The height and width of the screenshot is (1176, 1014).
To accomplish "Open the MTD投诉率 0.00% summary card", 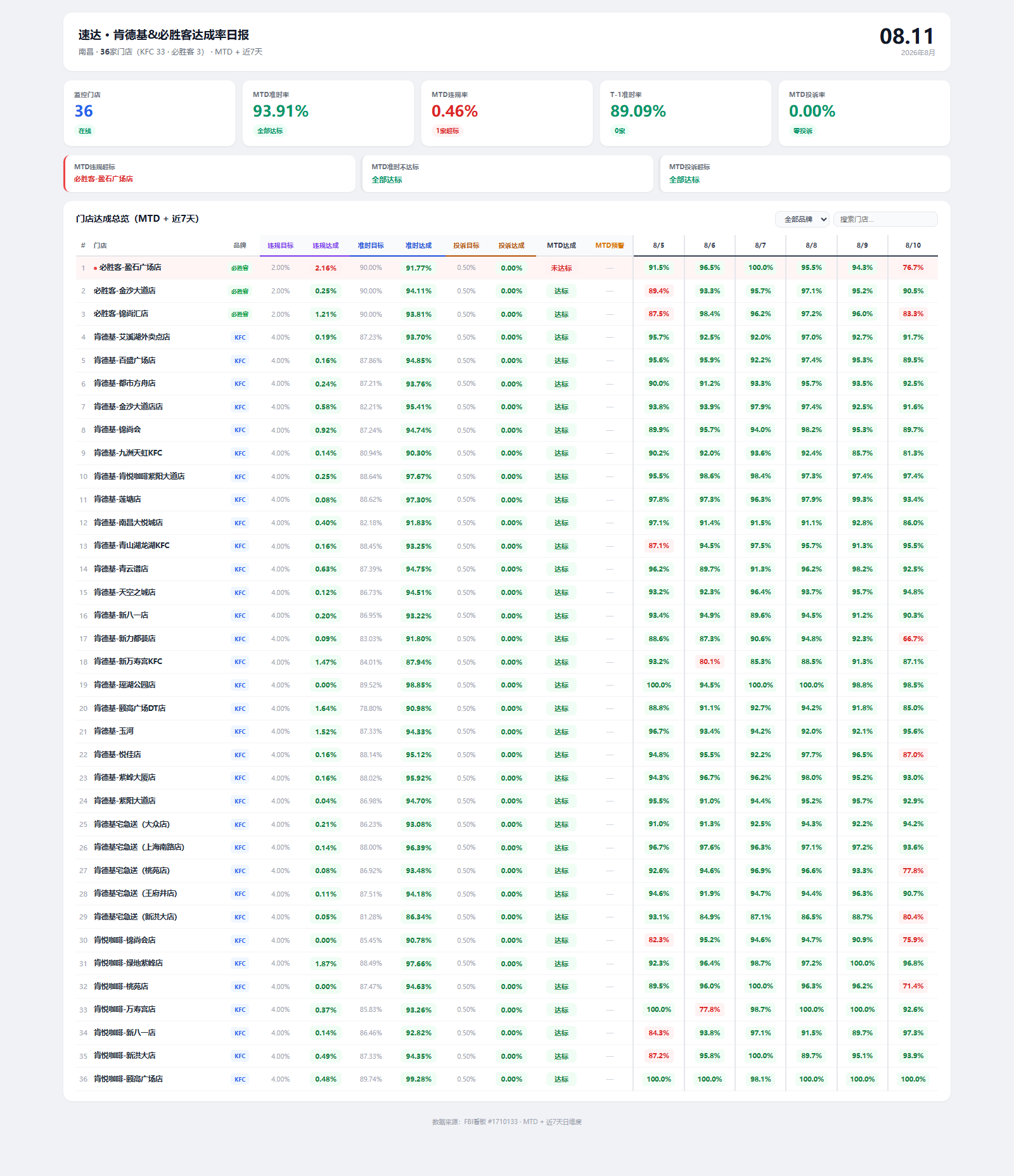I will tap(864, 113).
